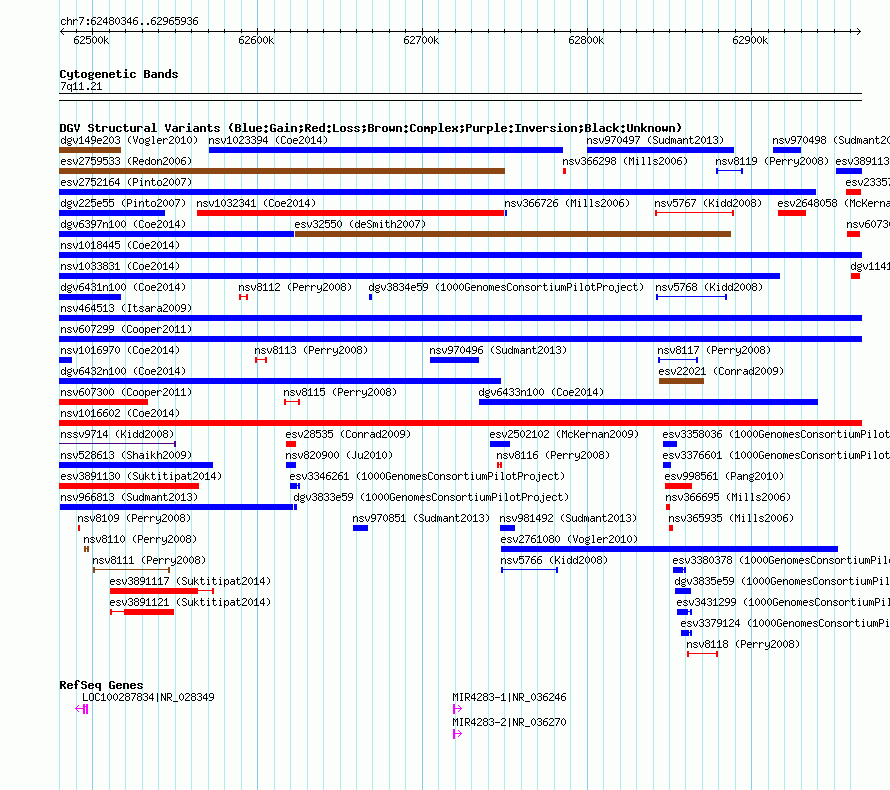The width and height of the screenshot is (890, 790).
Task: Click the esv998561 (Pang2010) red bar
Action: (x=678, y=486)
